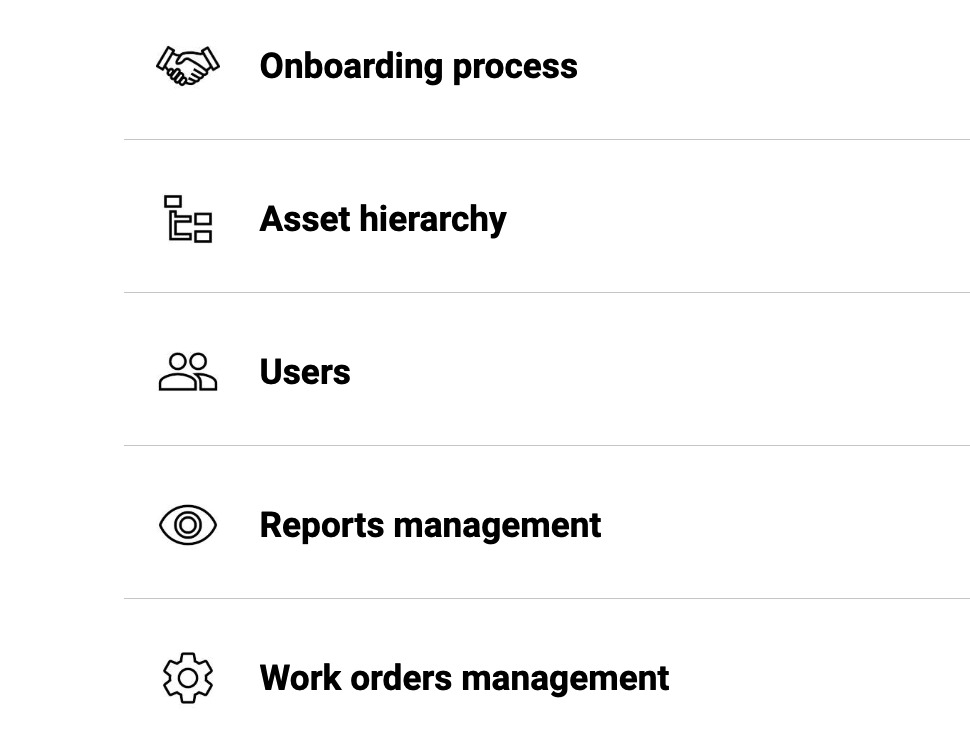Screen dimensions: 970x749
Task: Open Reports management from the list
Action: click(x=430, y=525)
